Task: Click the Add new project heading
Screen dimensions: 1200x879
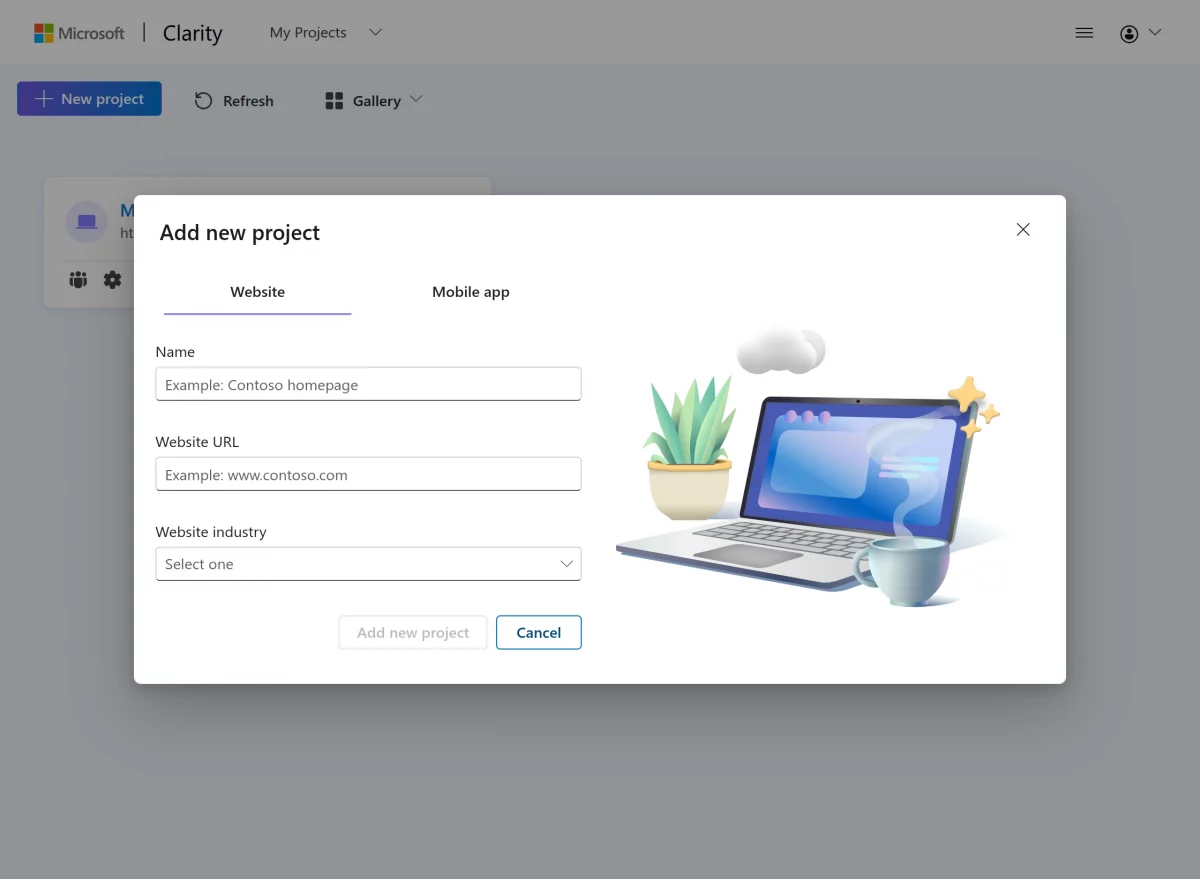Action: click(x=240, y=233)
